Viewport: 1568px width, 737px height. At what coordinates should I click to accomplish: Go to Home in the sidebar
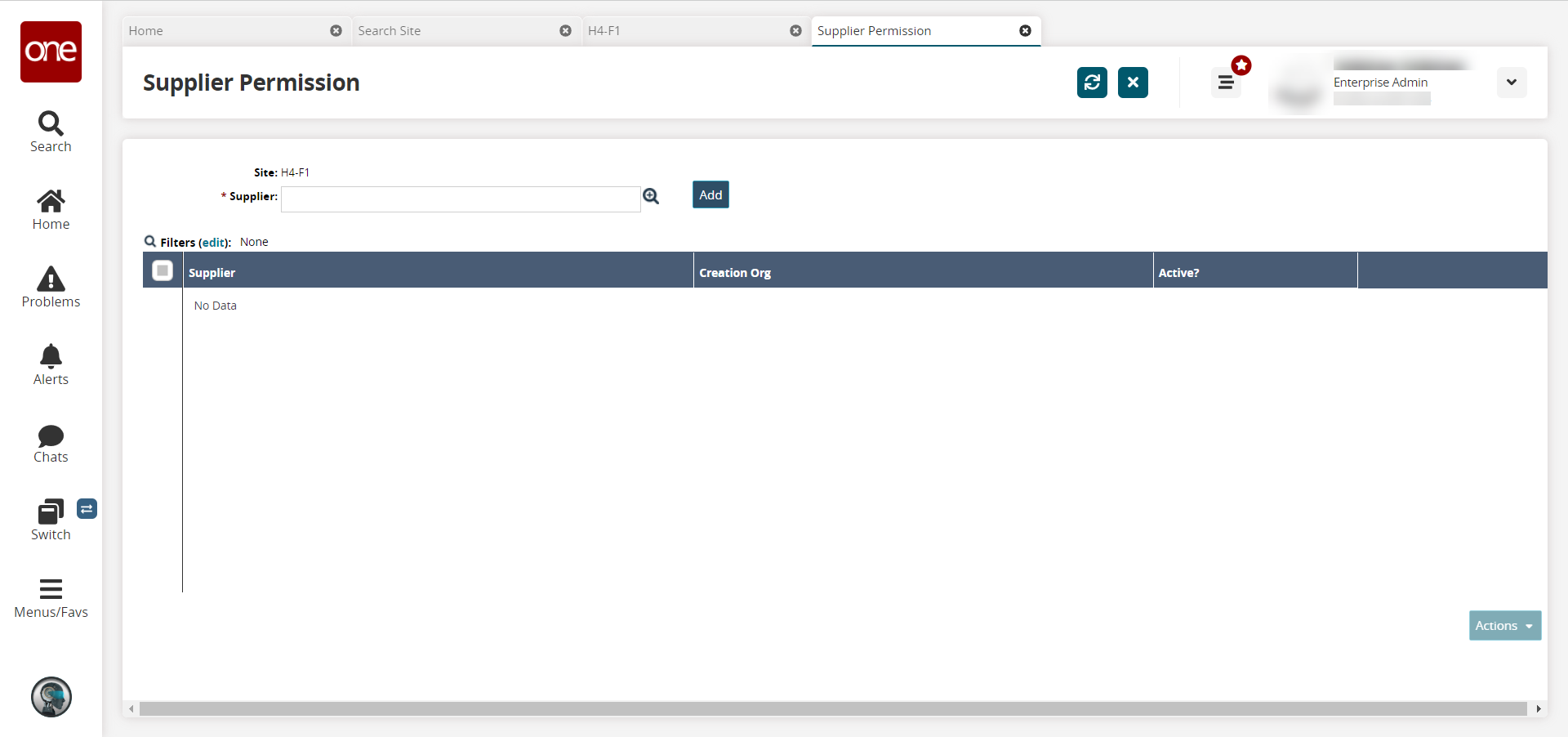click(x=51, y=210)
